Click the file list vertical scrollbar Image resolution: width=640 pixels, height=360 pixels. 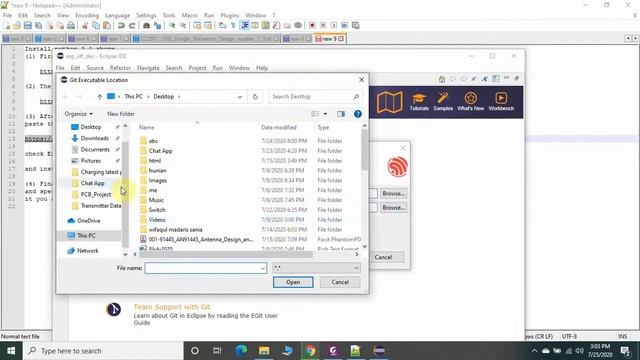click(x=364, y=150)
